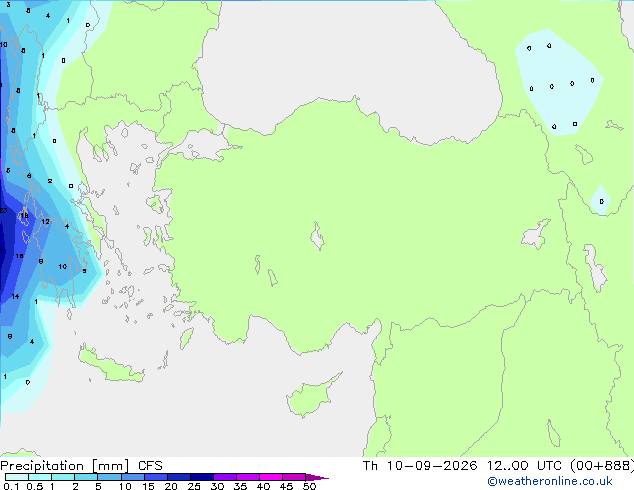Click the '0.5' legend scale label
The image size is (634, 490).
point(35,486)
